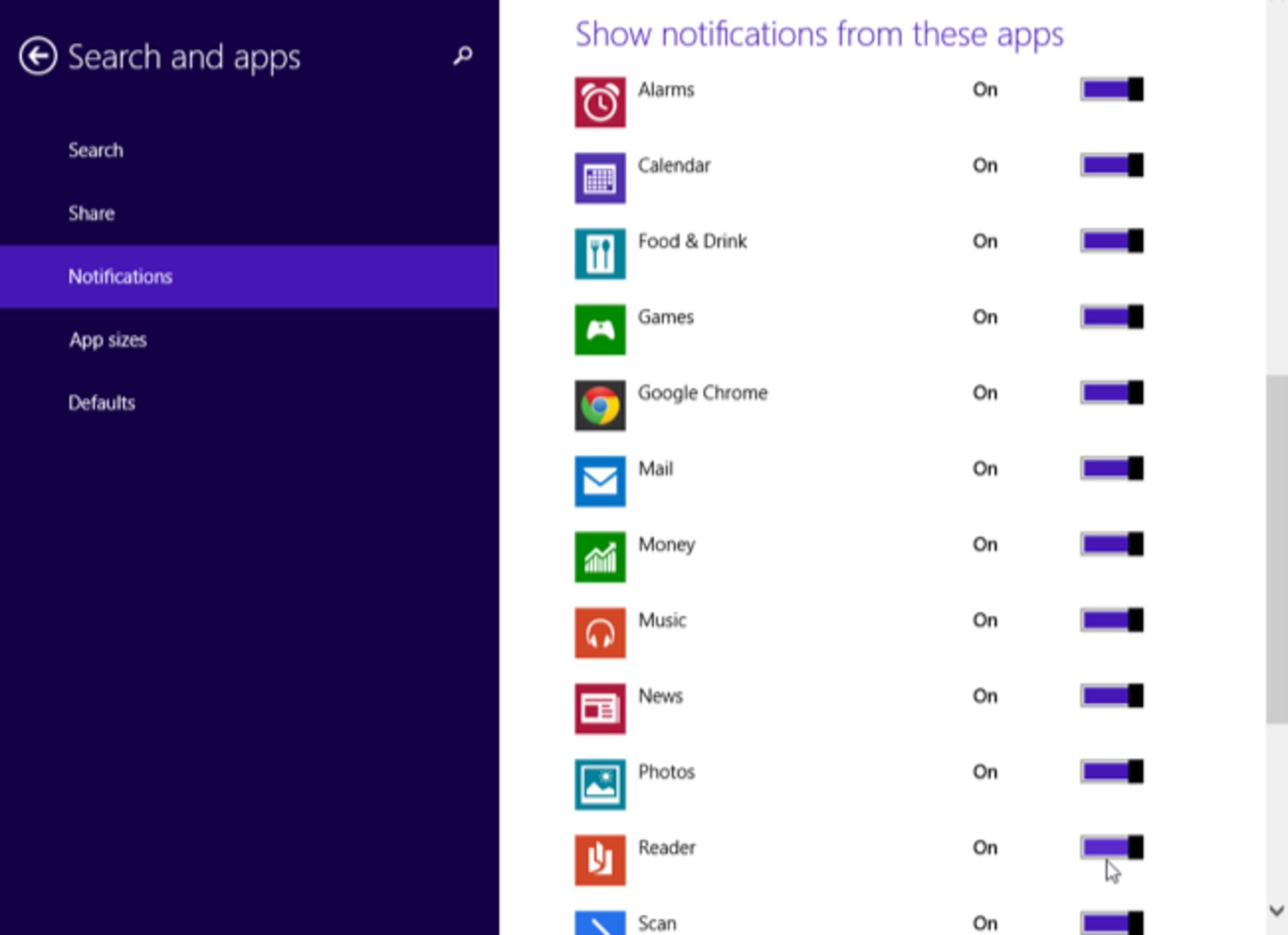Disable Food & Drink notifications toggle

(x=1112, y=241)
